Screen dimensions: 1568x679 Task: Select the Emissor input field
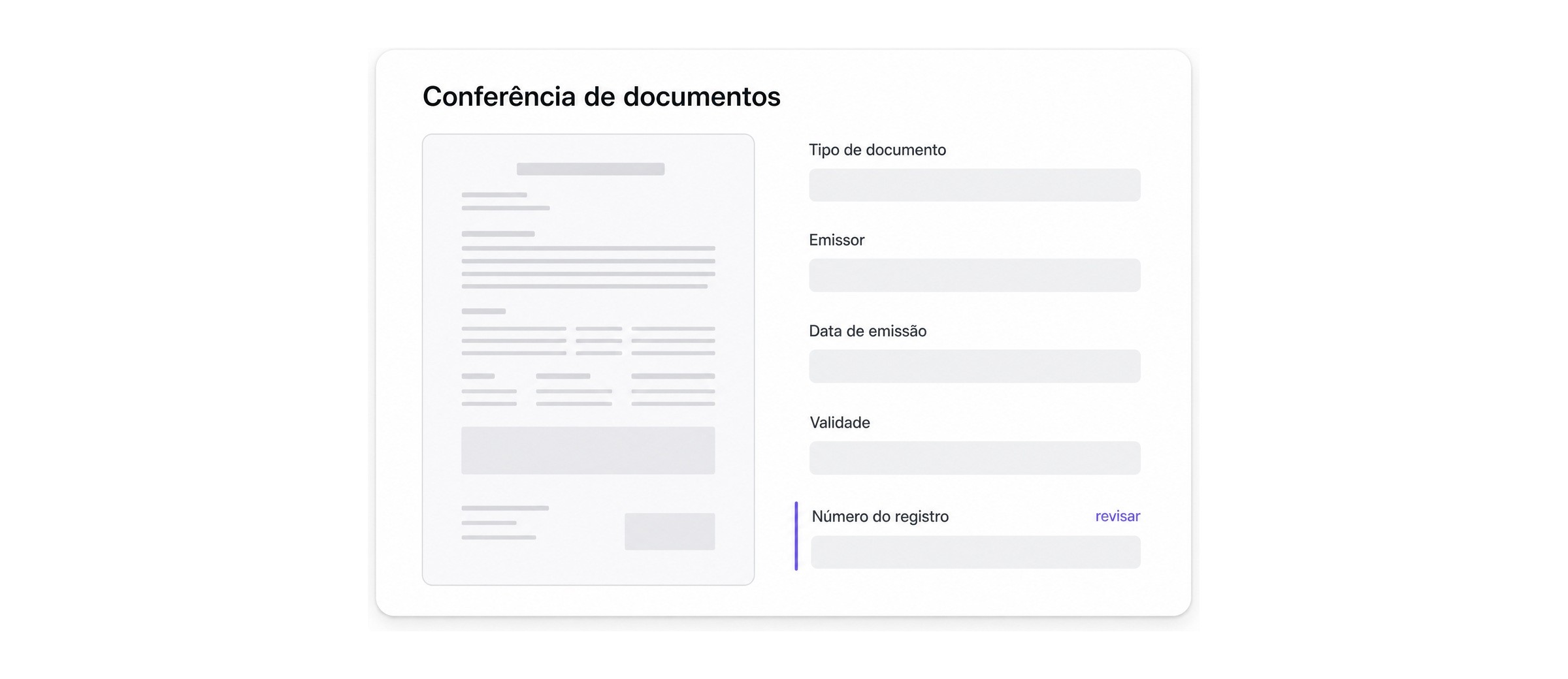[975, 275]
